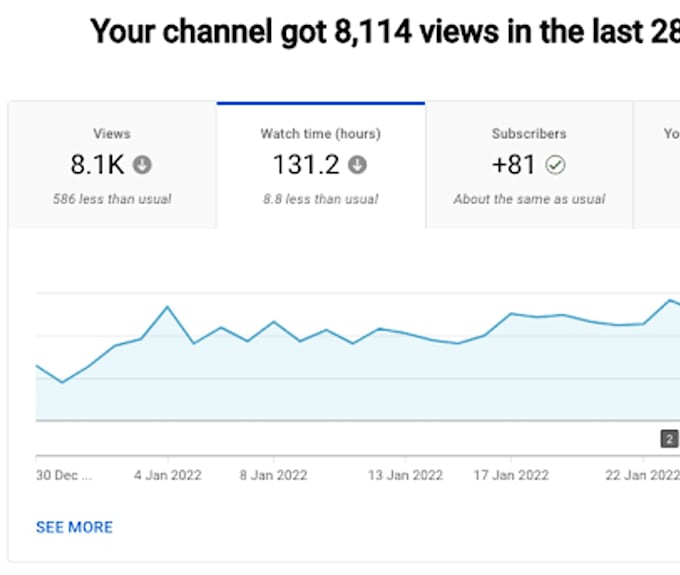Click the down-arrow icon beside 131.2 hours

pos(357,165)
